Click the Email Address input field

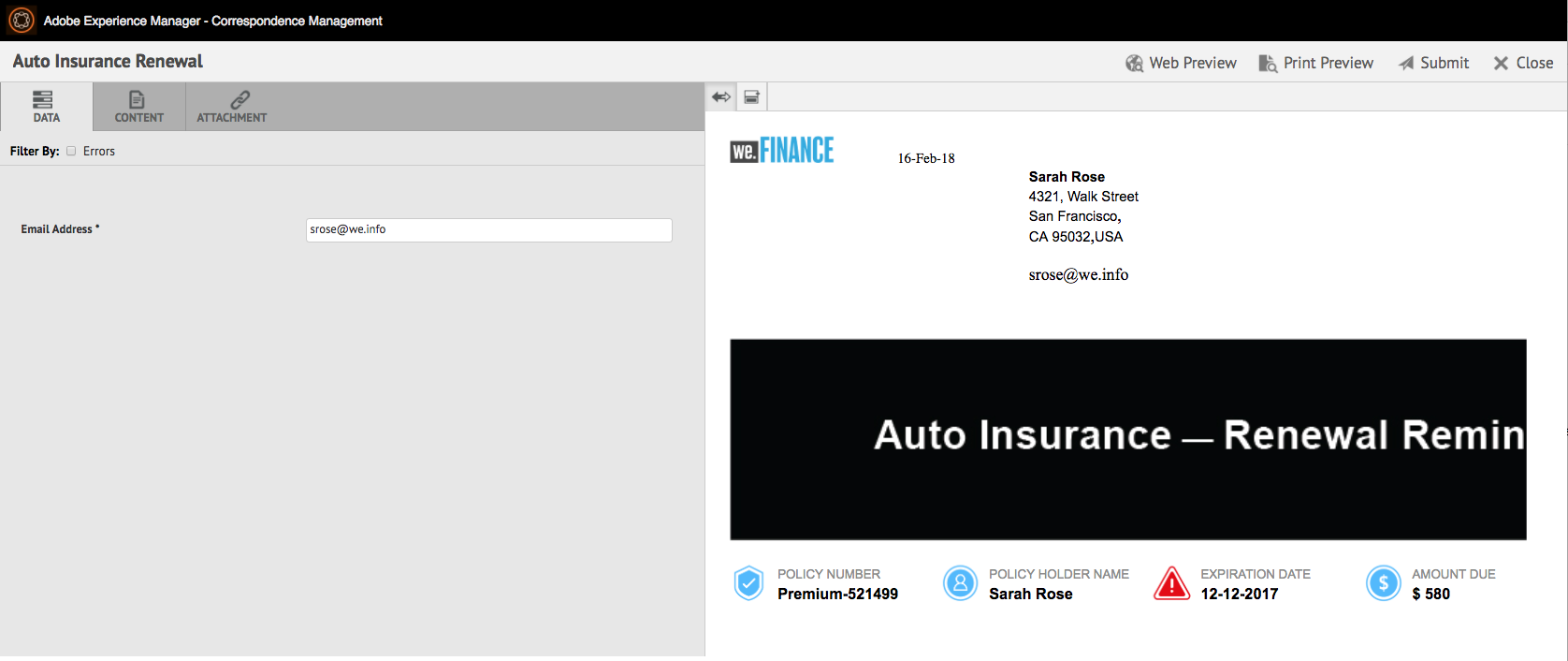point(488,230)
